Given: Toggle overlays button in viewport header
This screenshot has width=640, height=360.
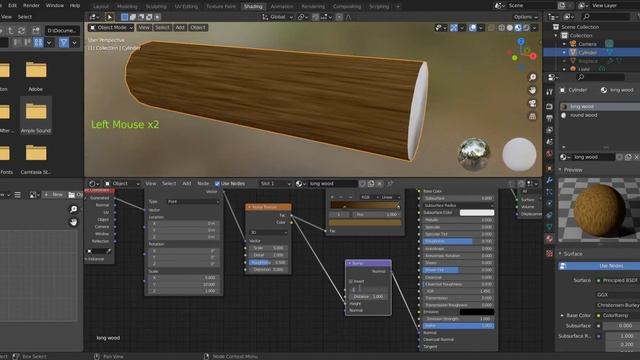Looking at the screenshot, I should tap(473, 28).
